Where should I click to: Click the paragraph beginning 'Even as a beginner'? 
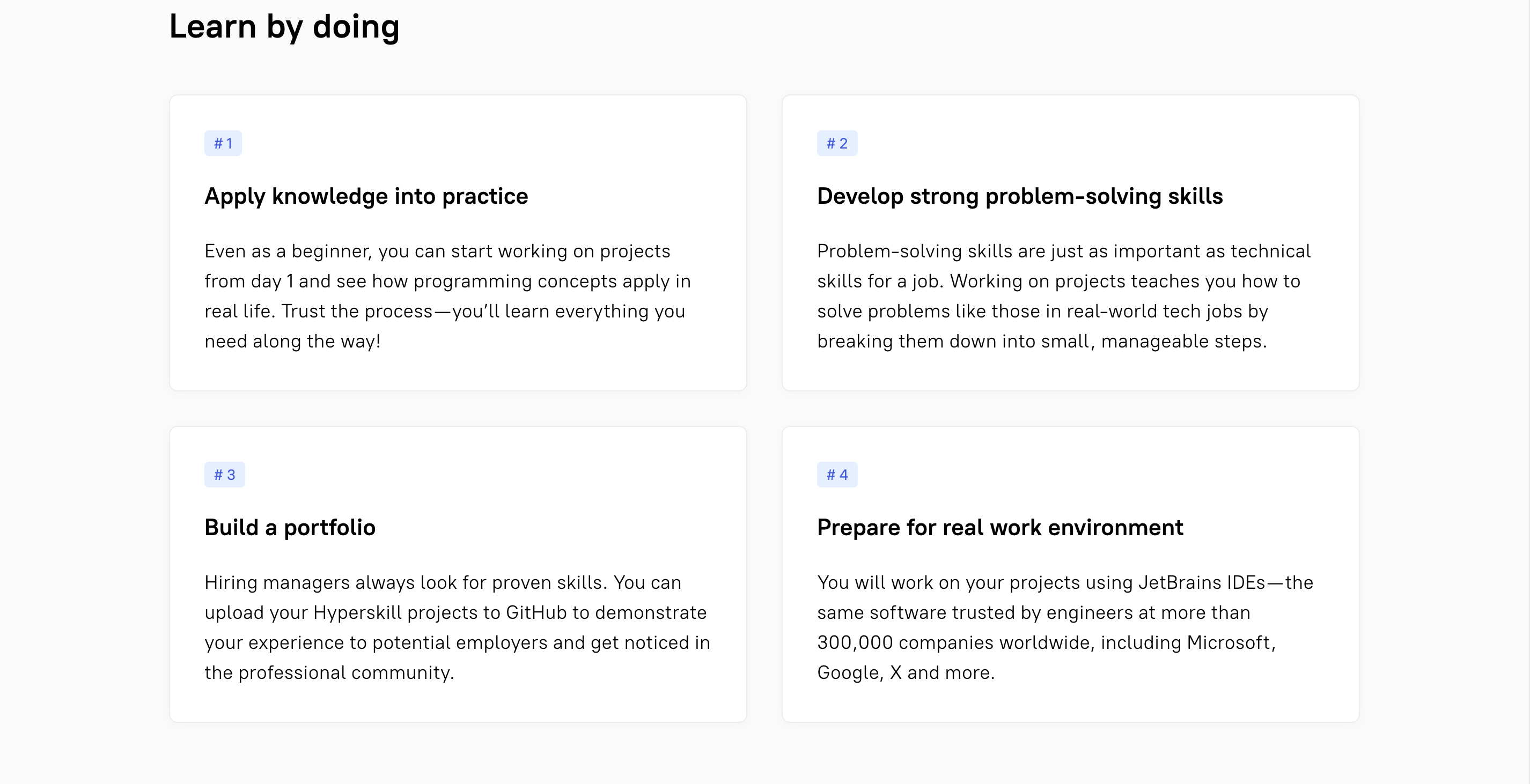(x=448, y=295)
